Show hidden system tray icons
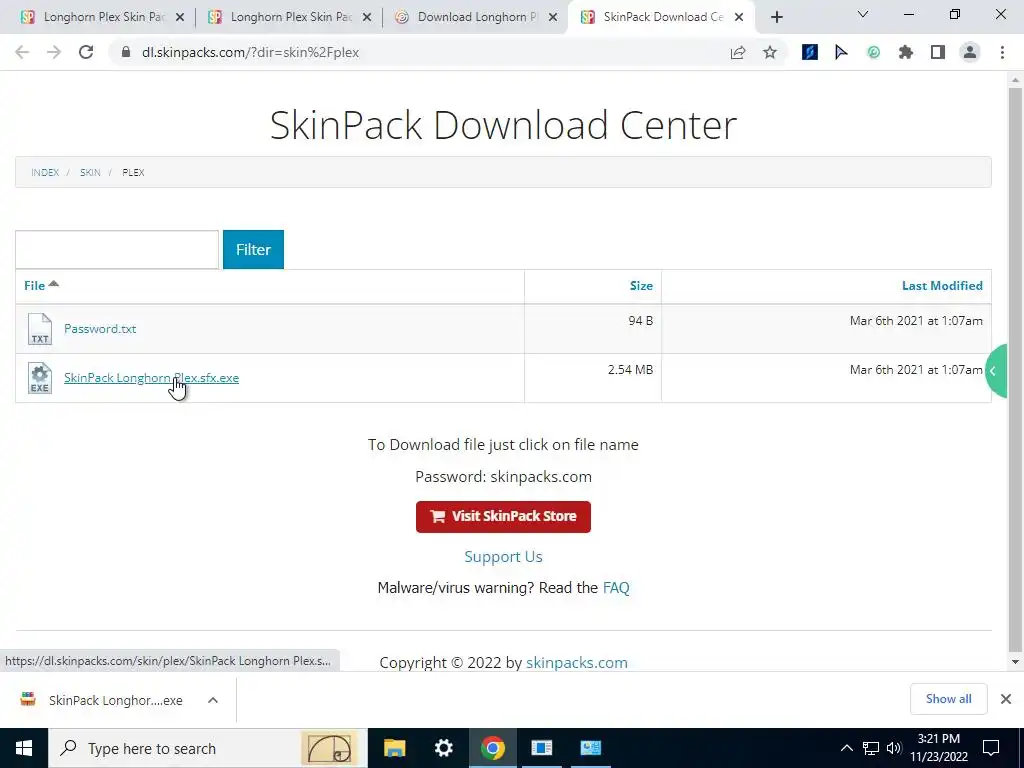Screen dimensions: 1024x768 coord(846,748)
